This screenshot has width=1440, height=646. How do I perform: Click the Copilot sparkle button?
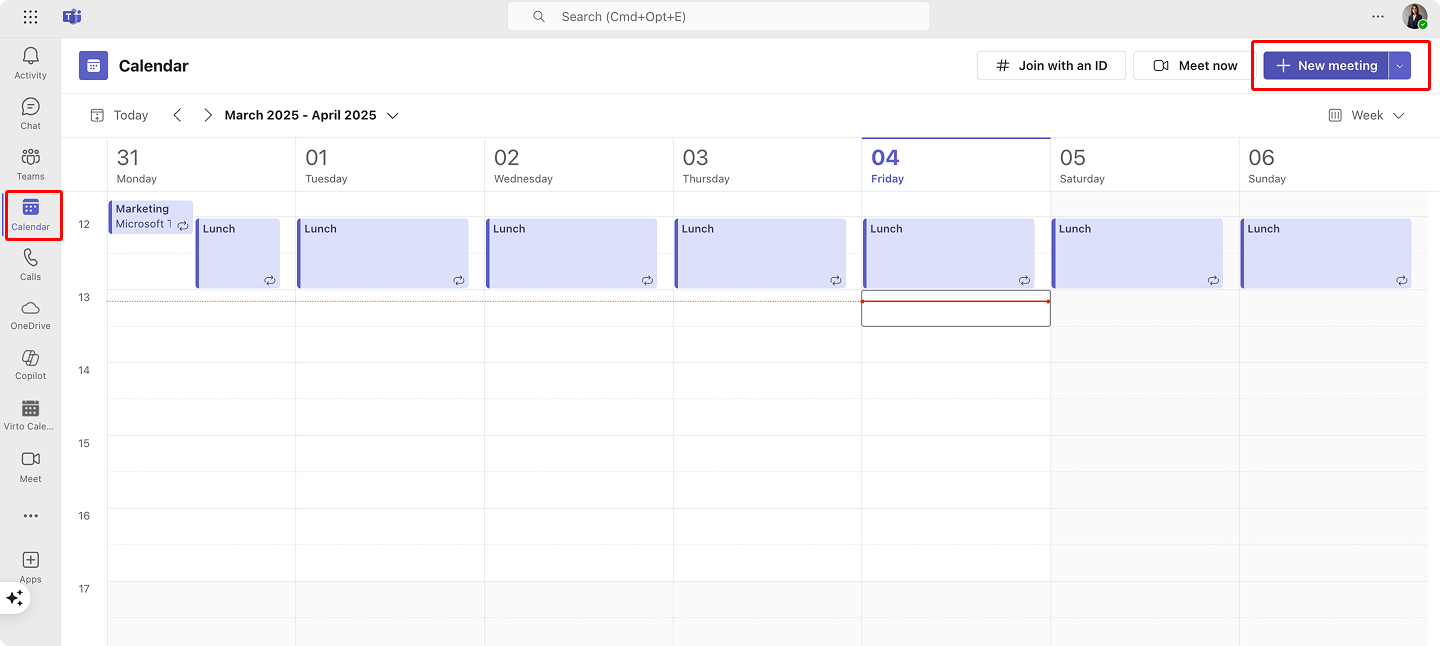(x=15, y=598)
